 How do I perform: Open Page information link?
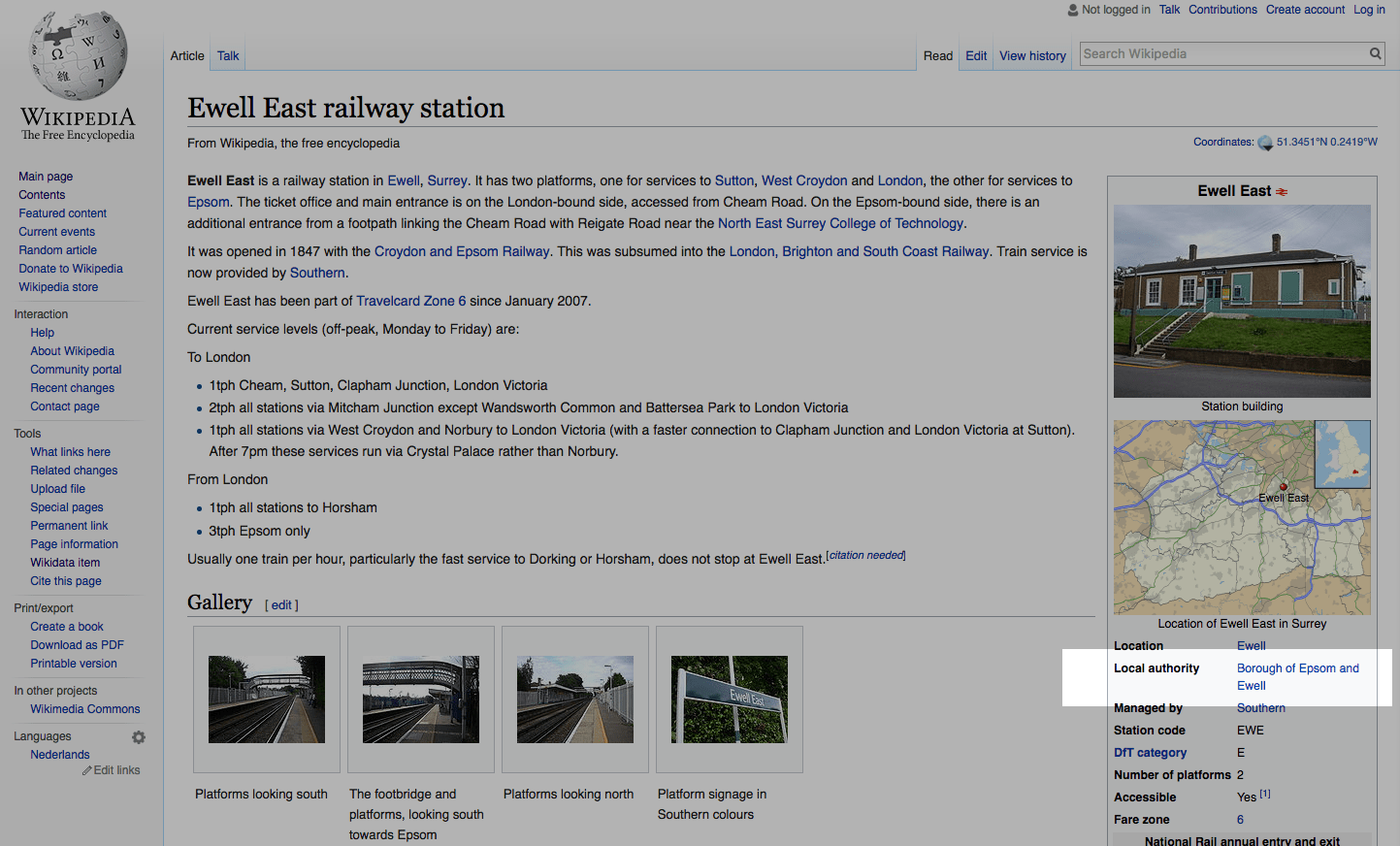click(x=74, y=544)
